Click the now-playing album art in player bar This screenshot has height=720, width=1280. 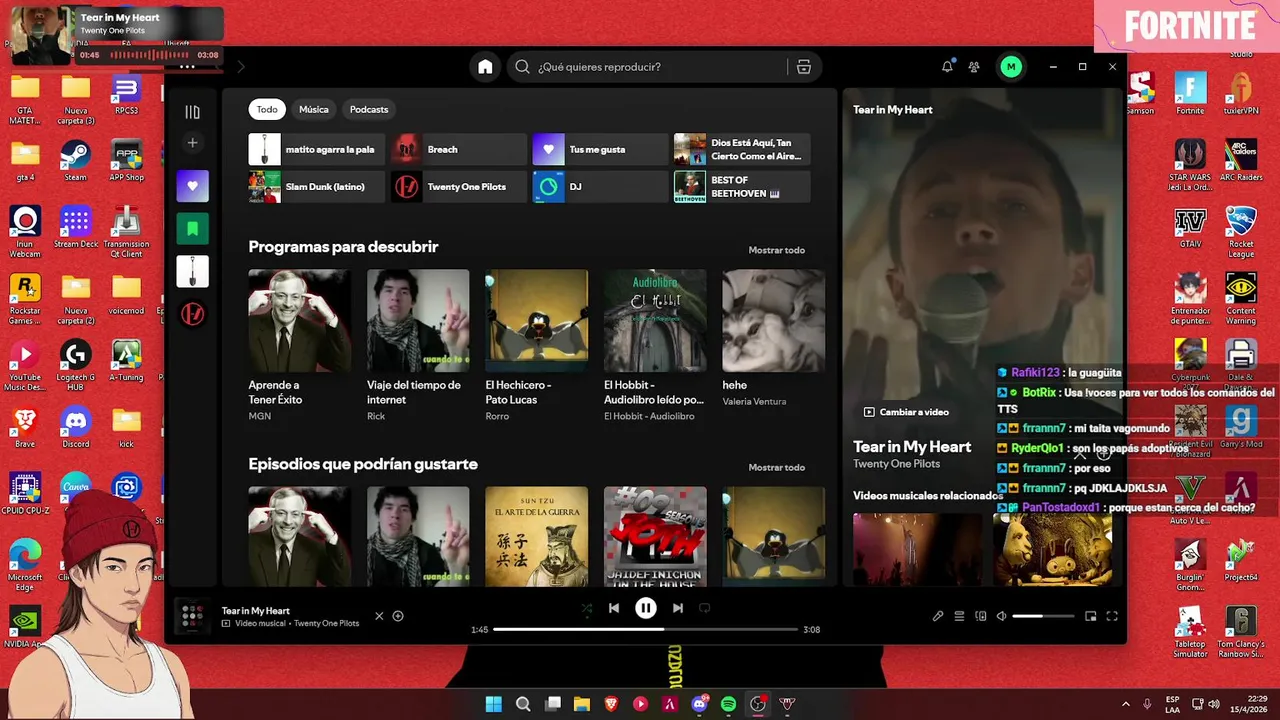pos(192,617)
